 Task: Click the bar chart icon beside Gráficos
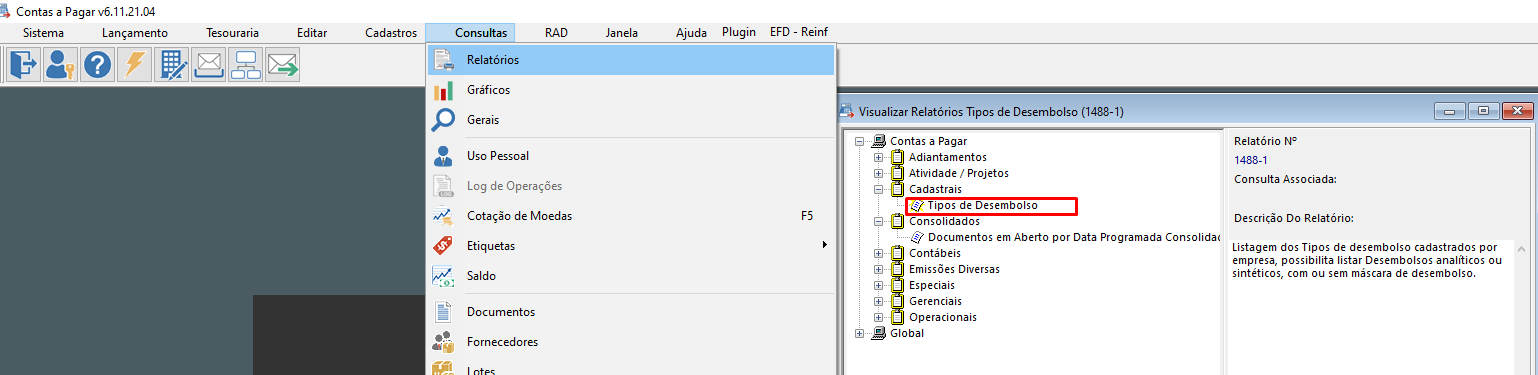pos(443,90)
